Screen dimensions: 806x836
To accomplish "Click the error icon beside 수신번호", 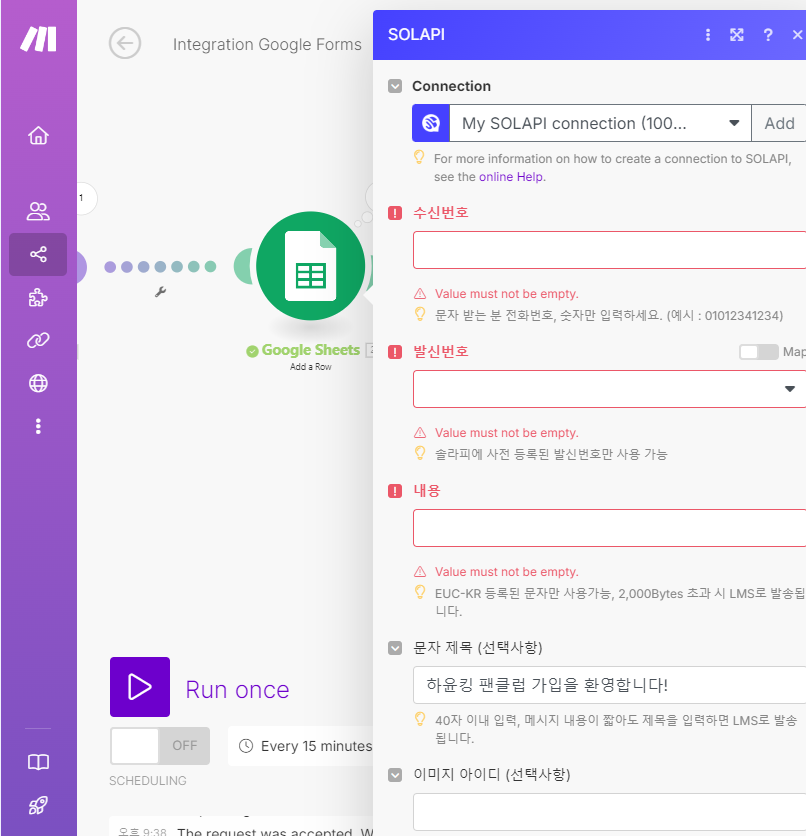I will pyautogui.click(x=395, y=213).
